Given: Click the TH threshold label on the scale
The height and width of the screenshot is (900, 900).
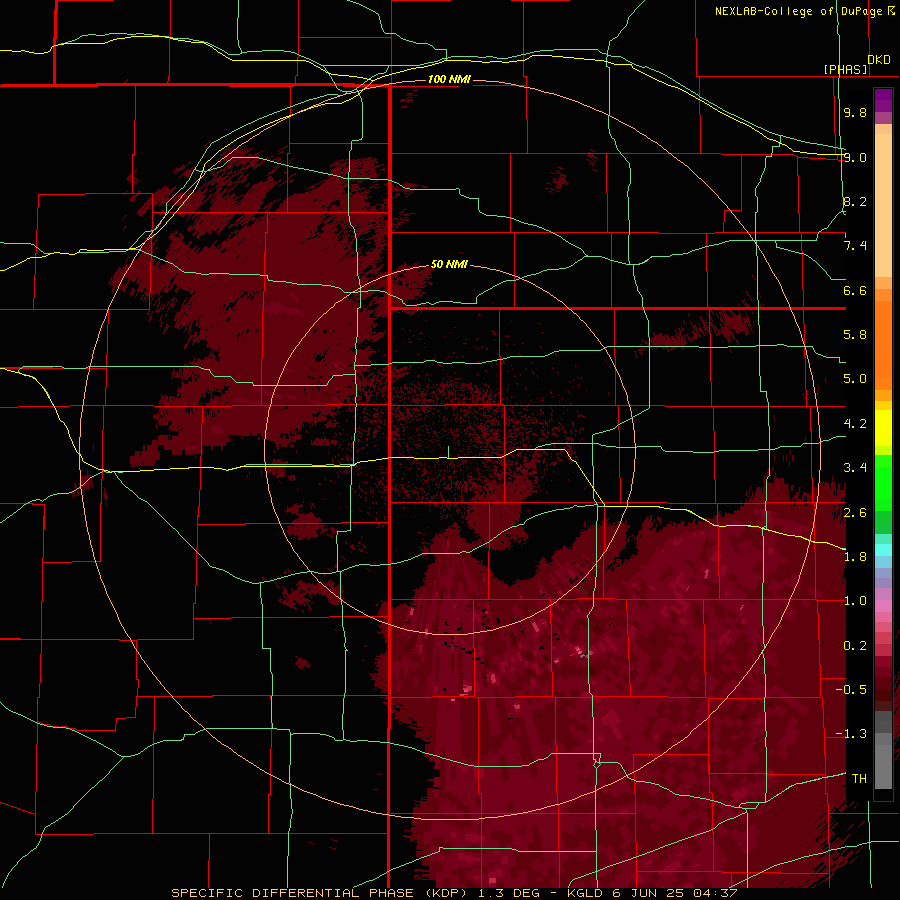Looking at the screenshot, I should click(x=859, y=779).
